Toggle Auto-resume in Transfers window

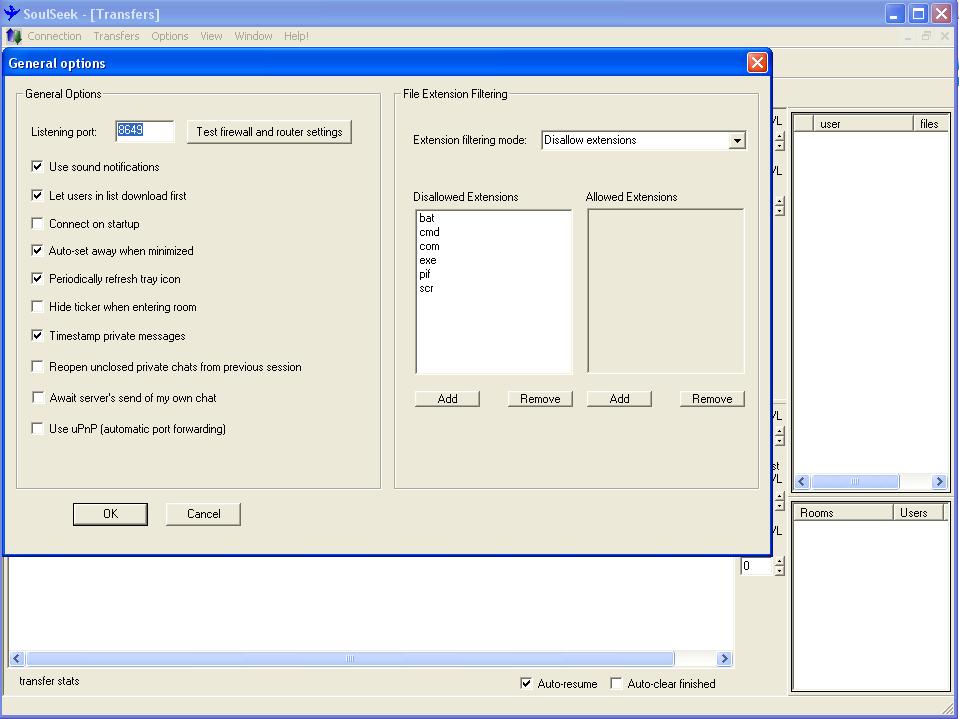[x=526, y=684]
